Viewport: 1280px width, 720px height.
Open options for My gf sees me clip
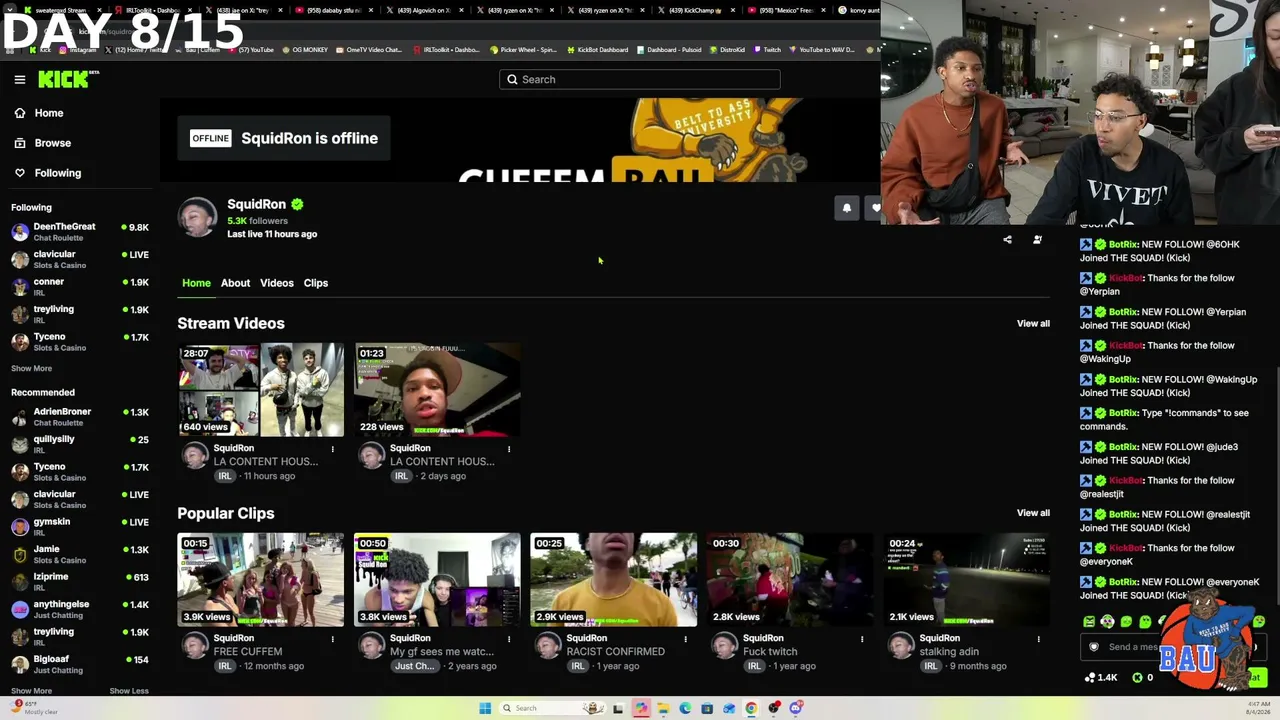(509, 639)
